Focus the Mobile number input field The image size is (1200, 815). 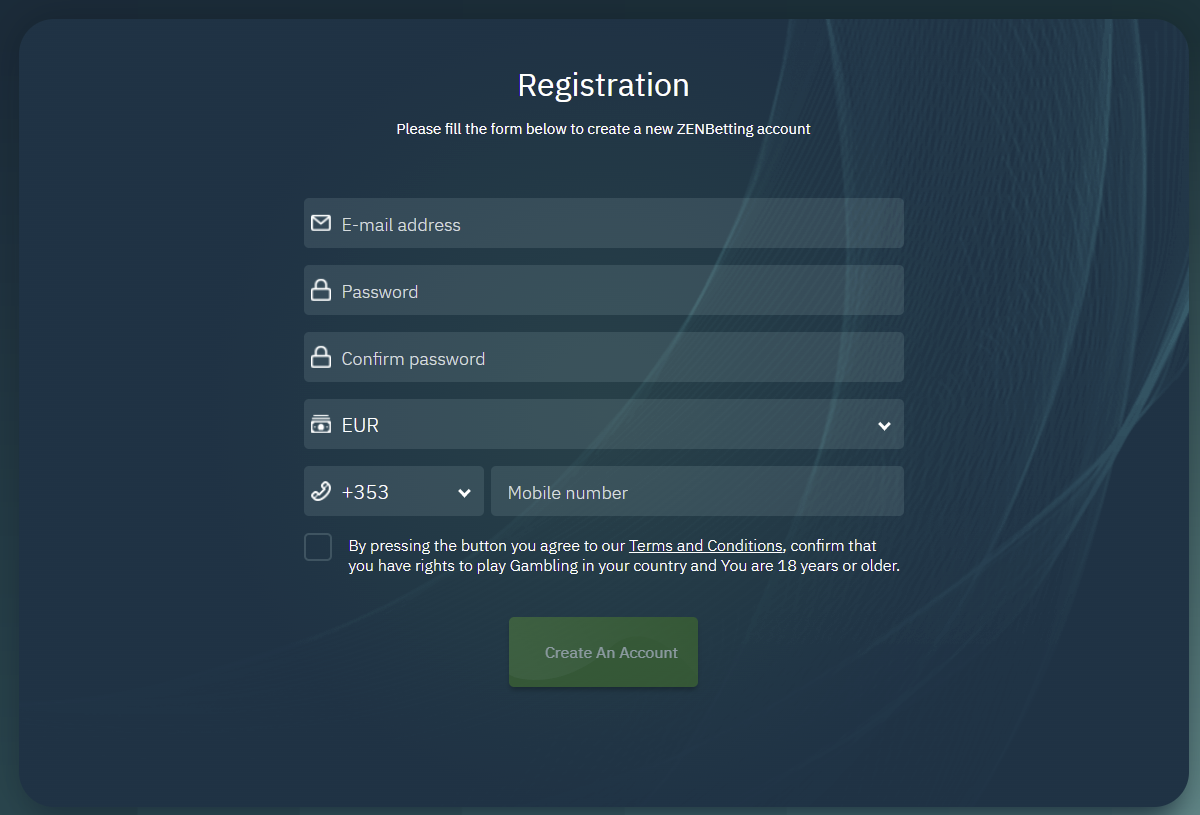click(697, 491)
